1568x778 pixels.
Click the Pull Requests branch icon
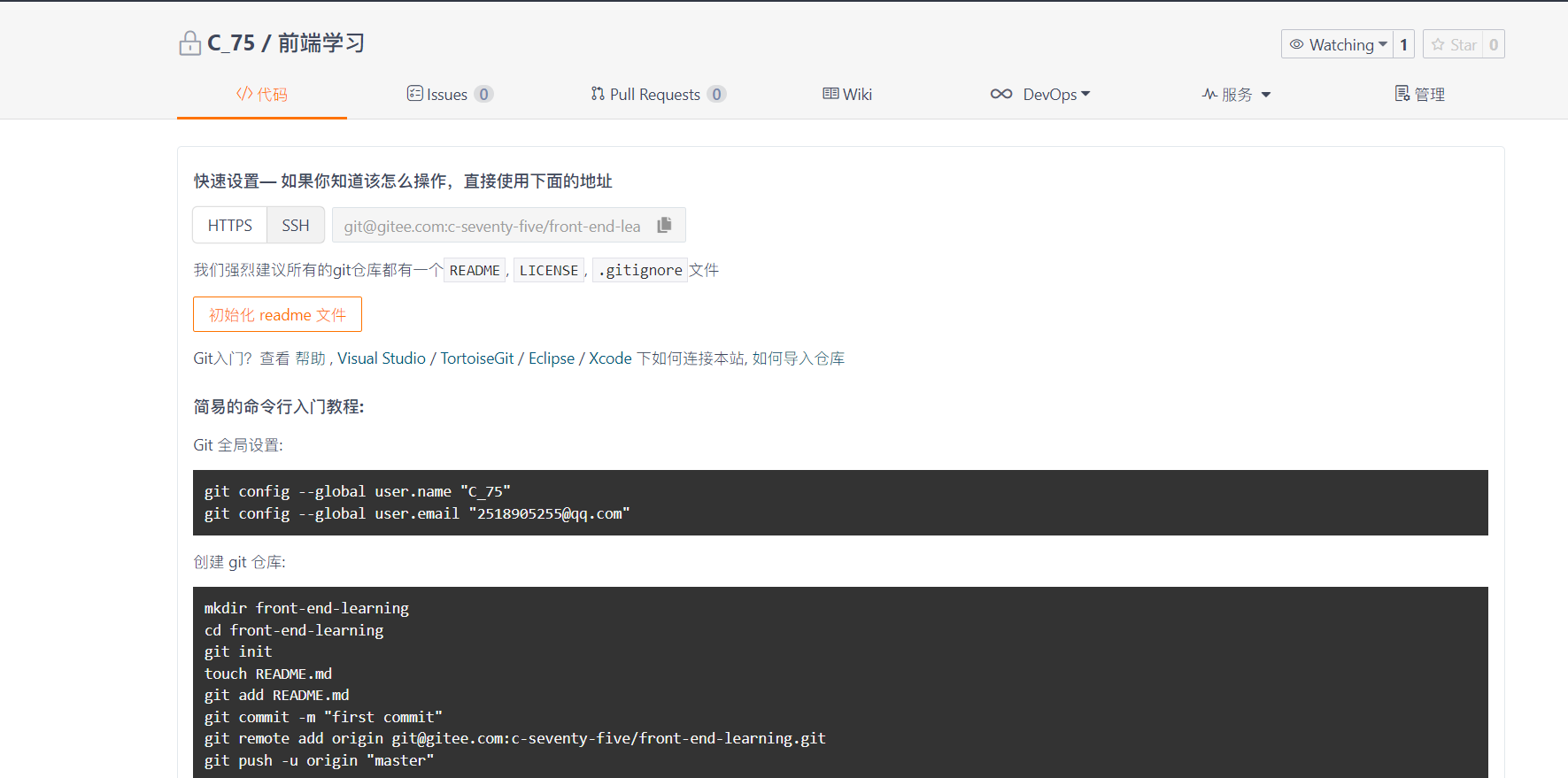[x=598, y=94]
